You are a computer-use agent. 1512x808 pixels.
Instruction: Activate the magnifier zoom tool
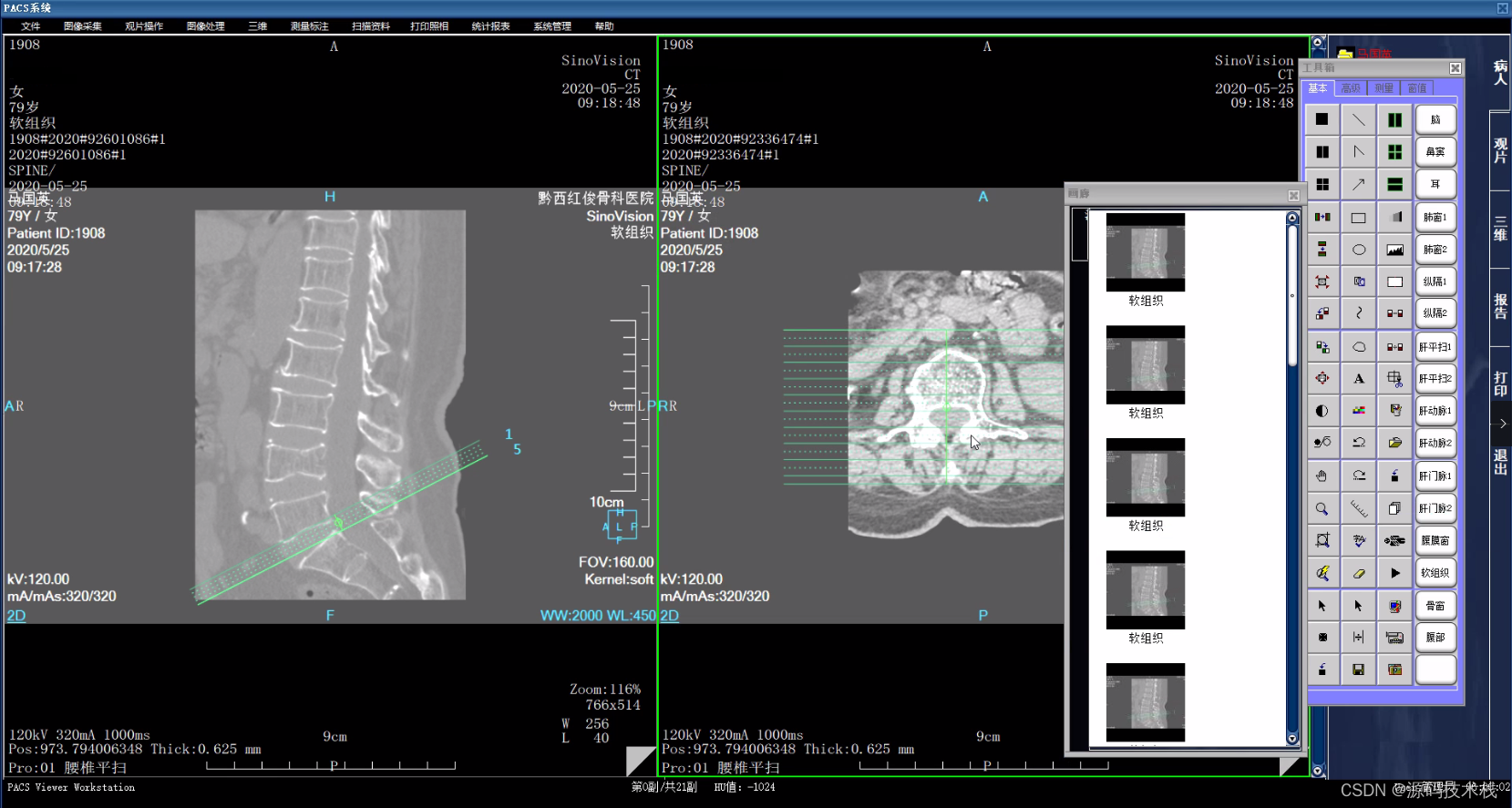click(x=1322, y=508)
